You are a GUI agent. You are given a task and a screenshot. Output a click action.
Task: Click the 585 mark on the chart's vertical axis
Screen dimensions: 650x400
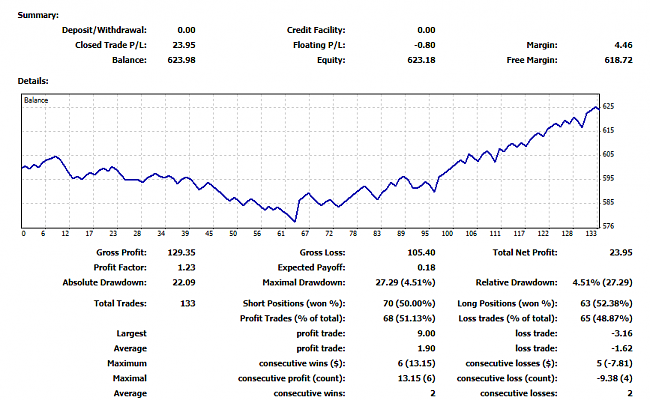tap(608, 202)
